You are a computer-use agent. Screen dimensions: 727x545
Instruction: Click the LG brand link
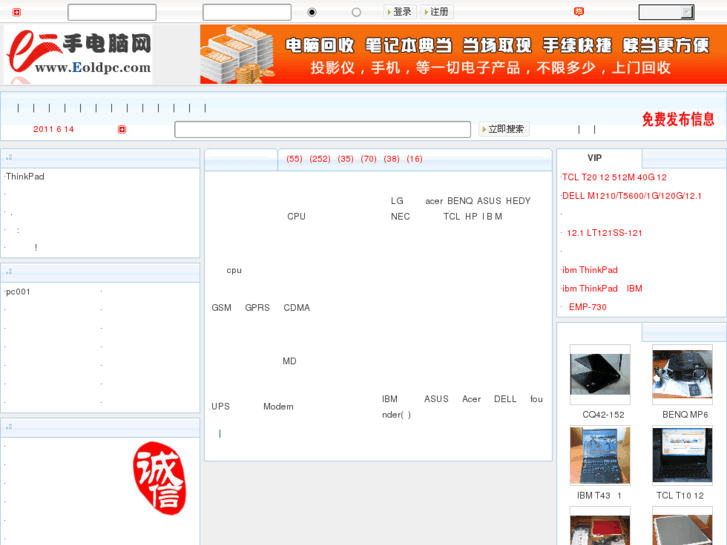[x=397, y=201]
